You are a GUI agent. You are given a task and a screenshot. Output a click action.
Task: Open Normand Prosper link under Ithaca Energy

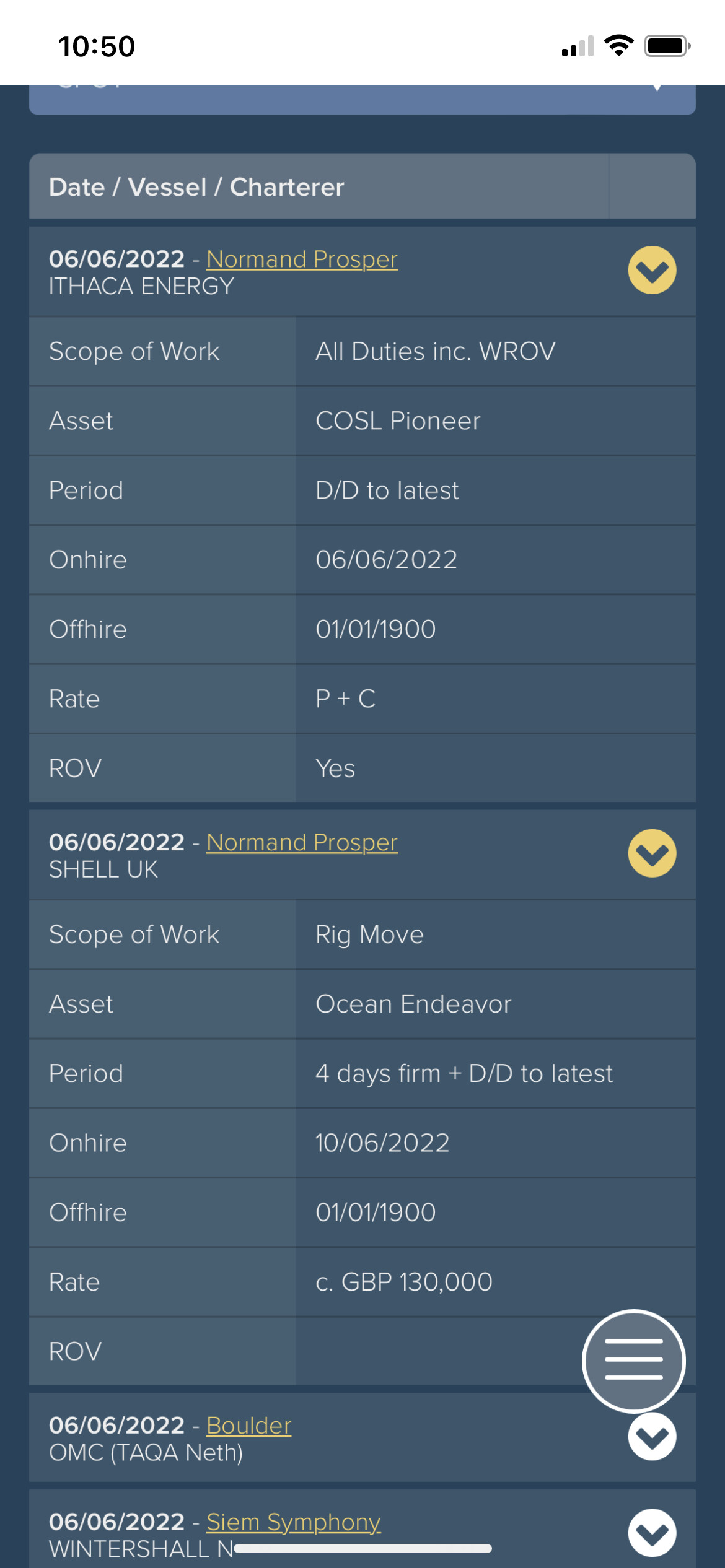(x=302, y=259)
